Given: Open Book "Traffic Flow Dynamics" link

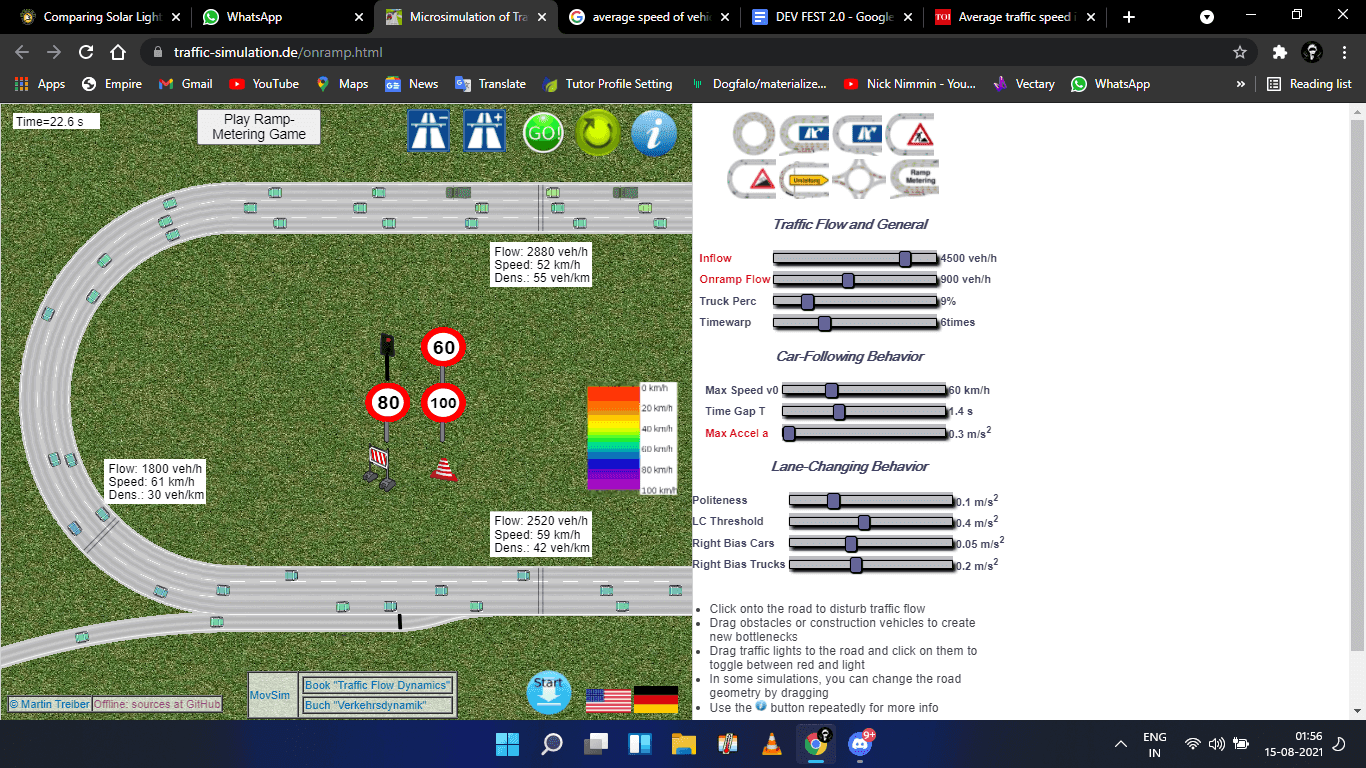Looking at the screenshot, I should pos(378,685).
